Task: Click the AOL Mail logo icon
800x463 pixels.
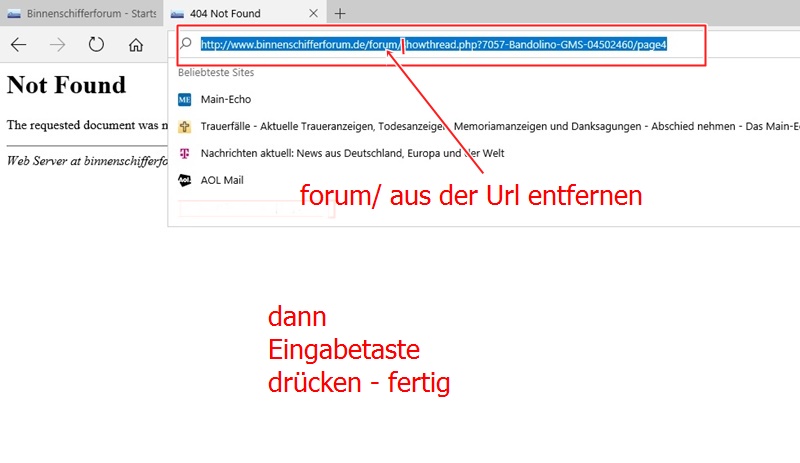Action: (184, 181)
